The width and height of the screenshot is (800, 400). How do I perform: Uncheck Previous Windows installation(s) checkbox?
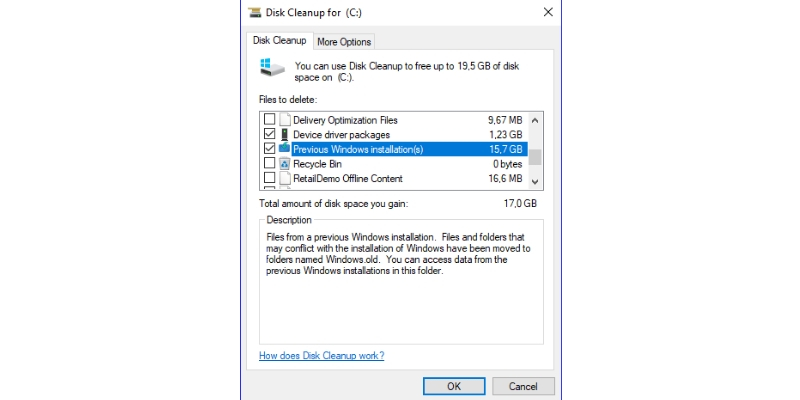pos(269,149)
